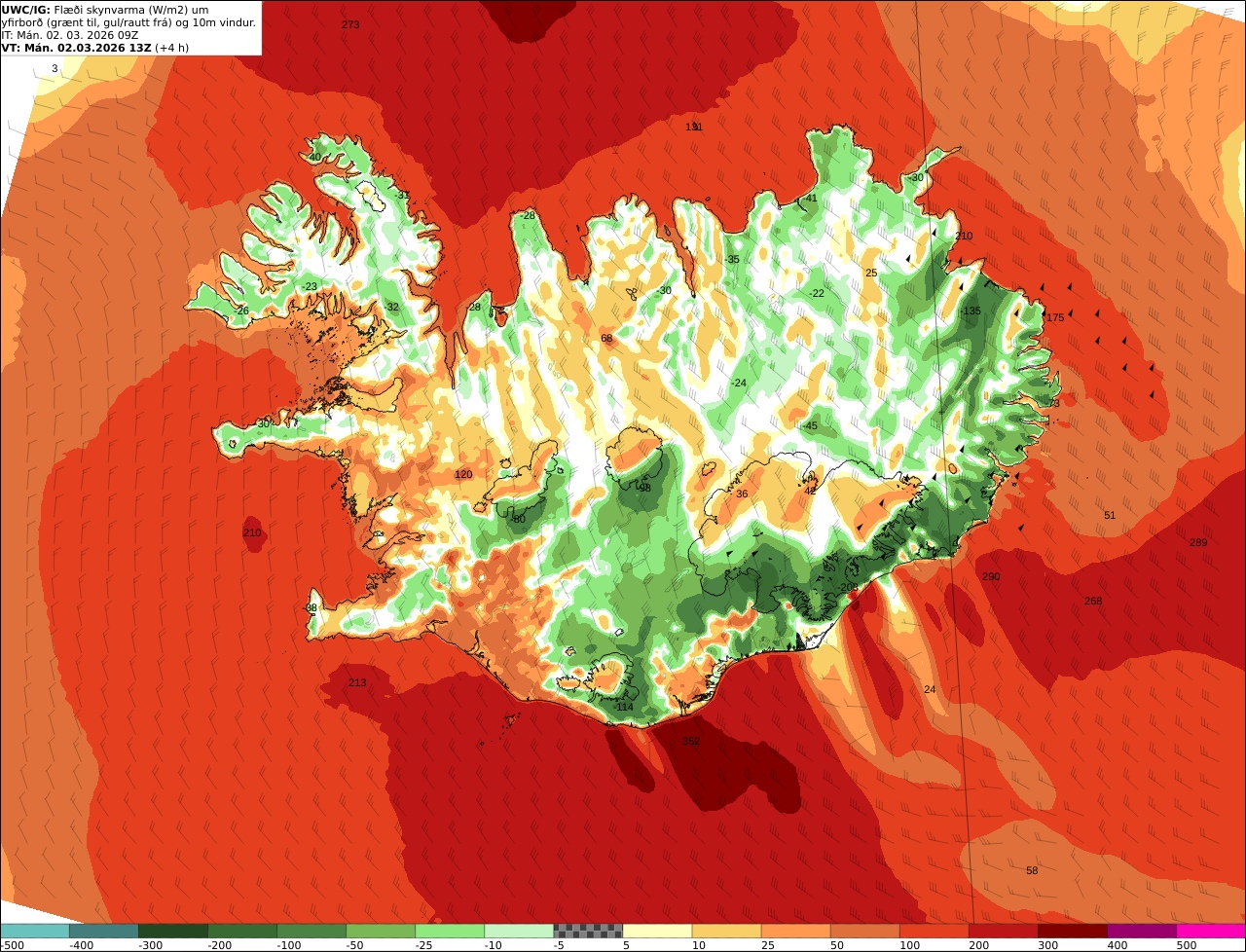Click the value 3 in the top-left corner

[55, 68]
